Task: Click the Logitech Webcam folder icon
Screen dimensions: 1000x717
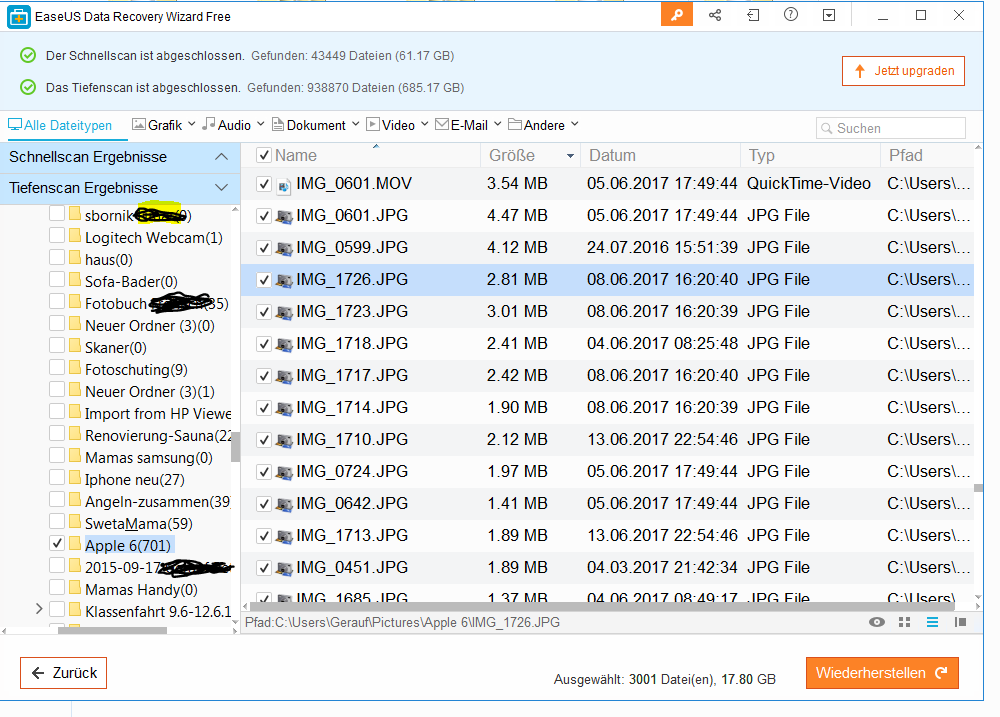Action: [x=75, y=237]
